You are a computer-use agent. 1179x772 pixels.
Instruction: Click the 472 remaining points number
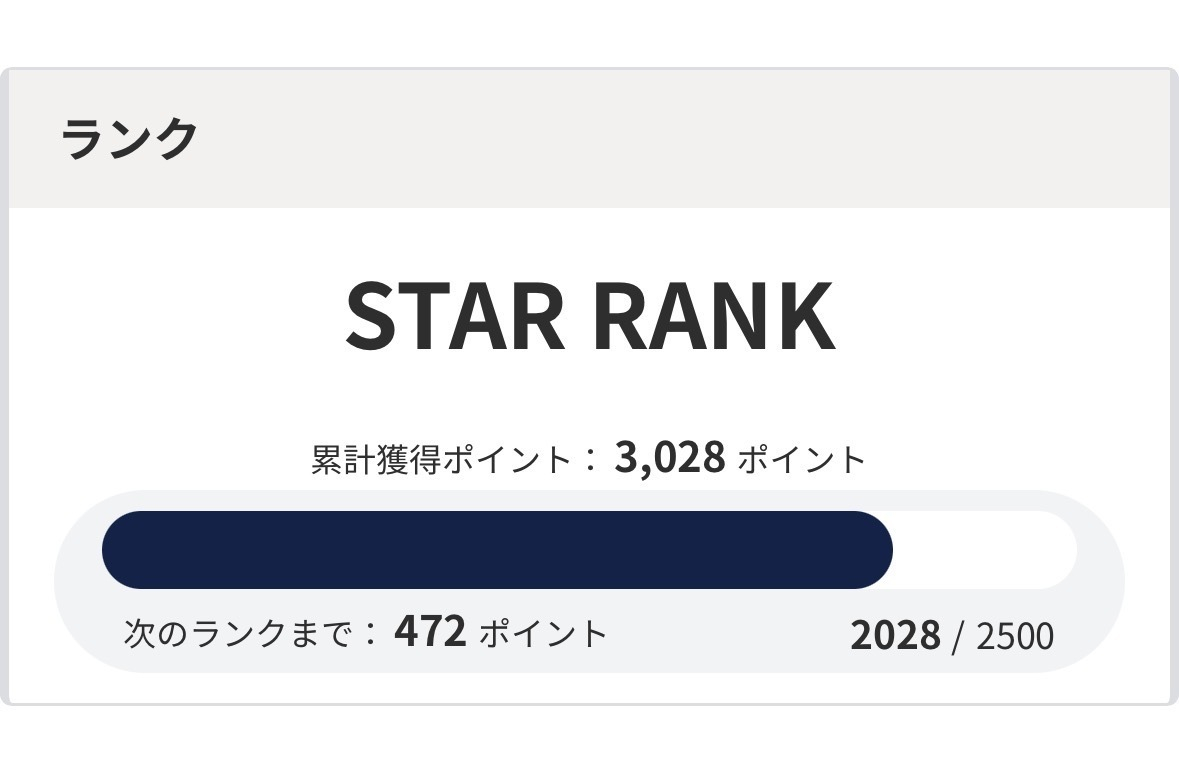point(430,632)
